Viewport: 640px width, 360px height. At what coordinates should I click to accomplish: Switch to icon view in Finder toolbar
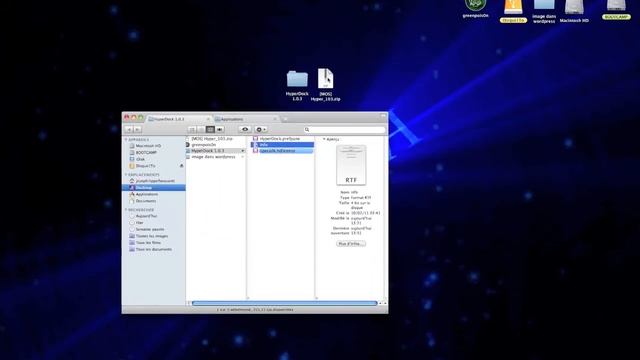192,129
